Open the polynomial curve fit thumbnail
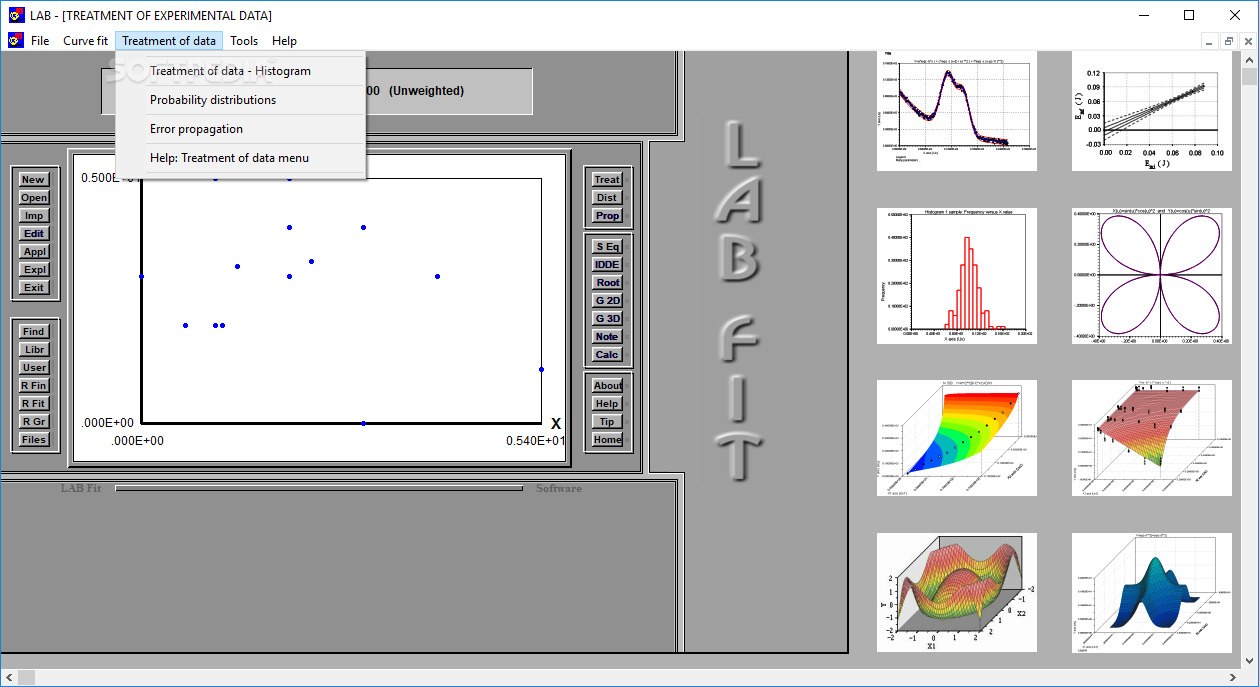 click(956, 111)
